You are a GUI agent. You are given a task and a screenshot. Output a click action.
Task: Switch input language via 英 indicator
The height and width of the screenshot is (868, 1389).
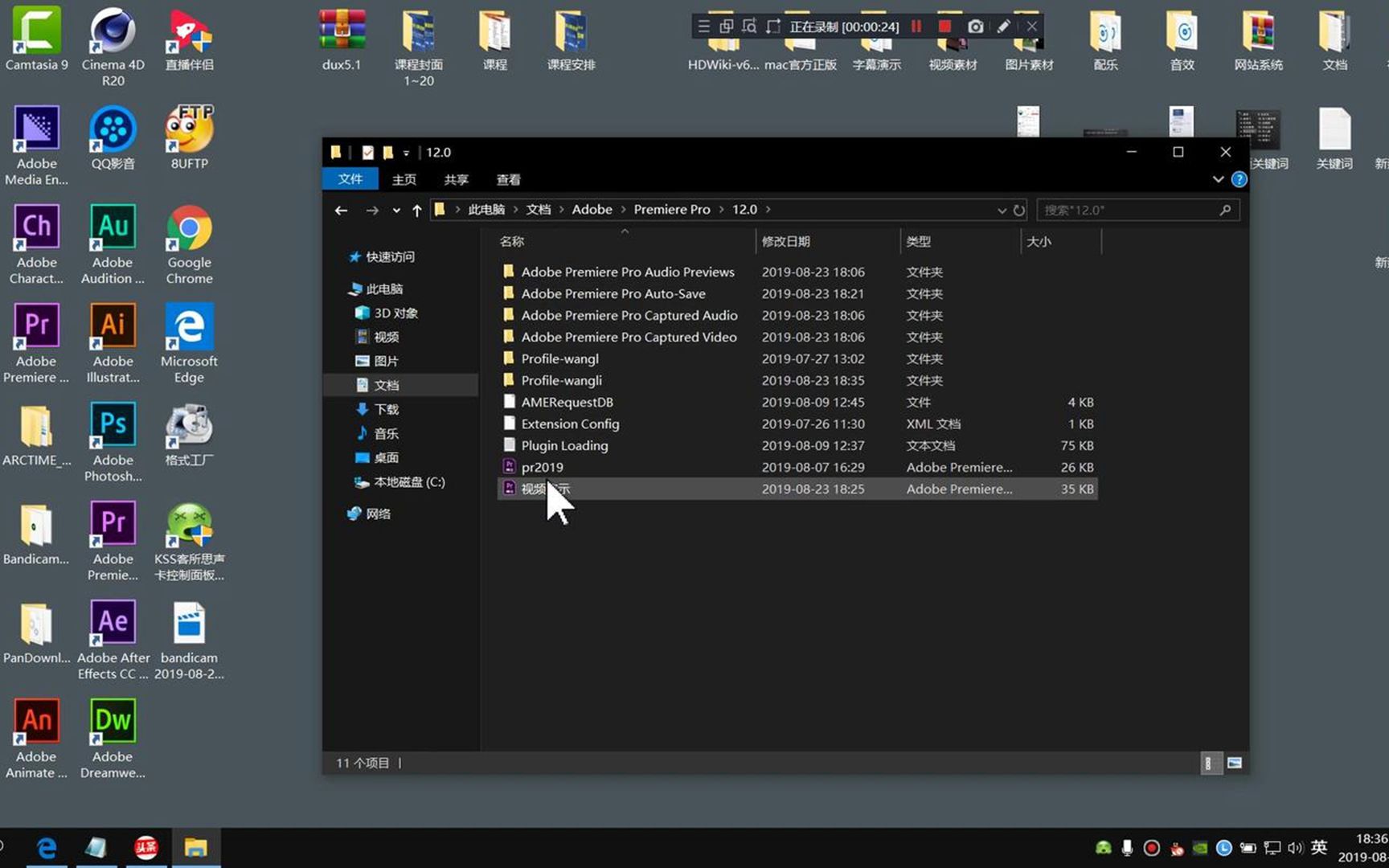click(1319, 847)
